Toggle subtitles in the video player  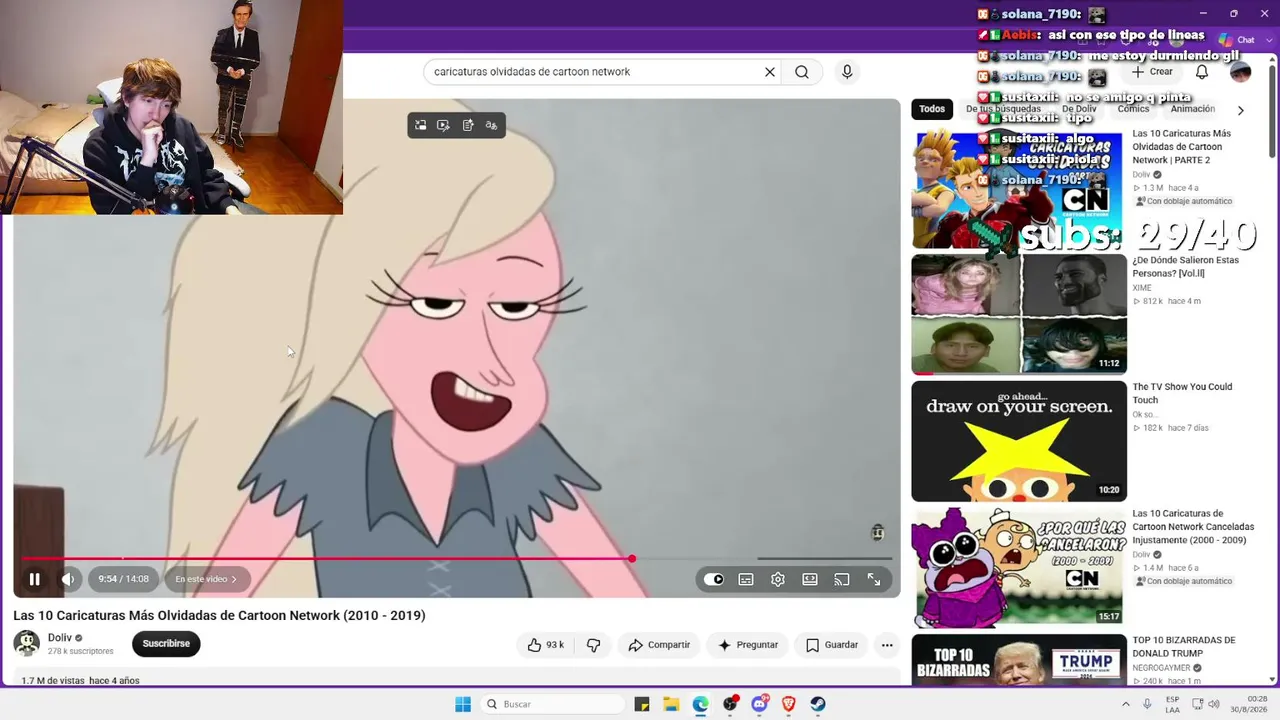tap(746, 579)
